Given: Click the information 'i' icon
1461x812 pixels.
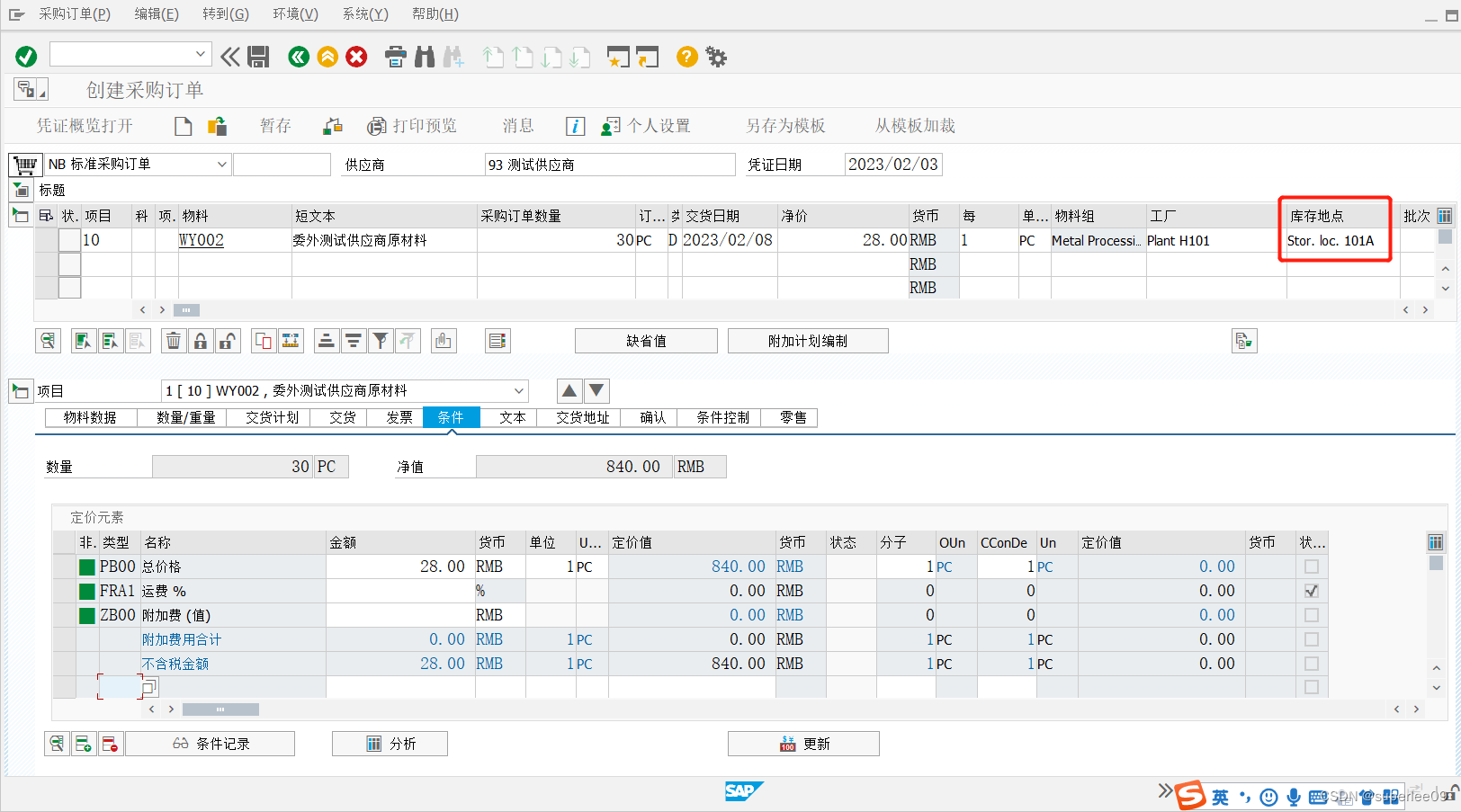Looking at the screenshot, I should [576, 126].
